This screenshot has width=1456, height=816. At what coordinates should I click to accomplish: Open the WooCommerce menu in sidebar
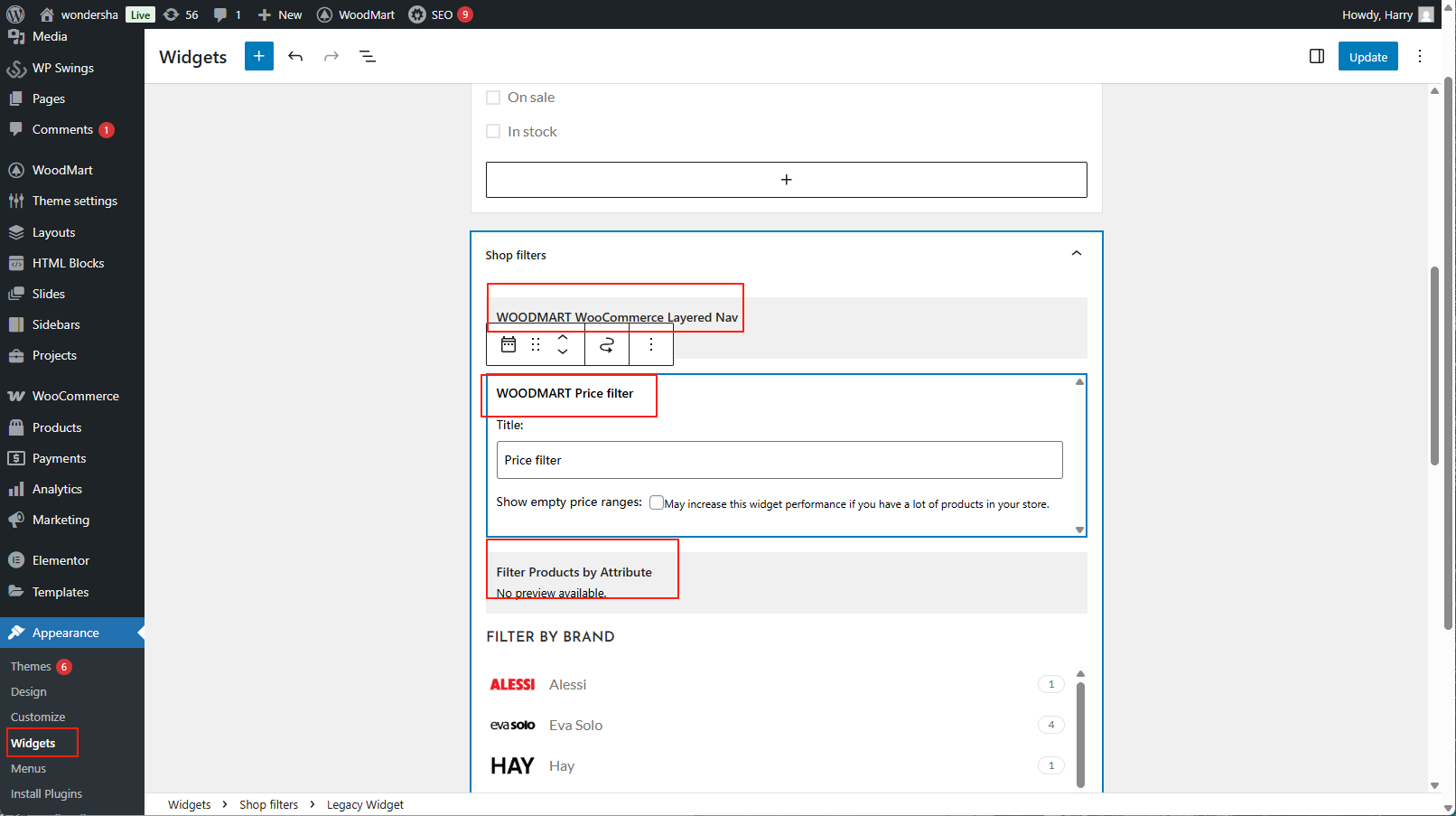[75, 396]
